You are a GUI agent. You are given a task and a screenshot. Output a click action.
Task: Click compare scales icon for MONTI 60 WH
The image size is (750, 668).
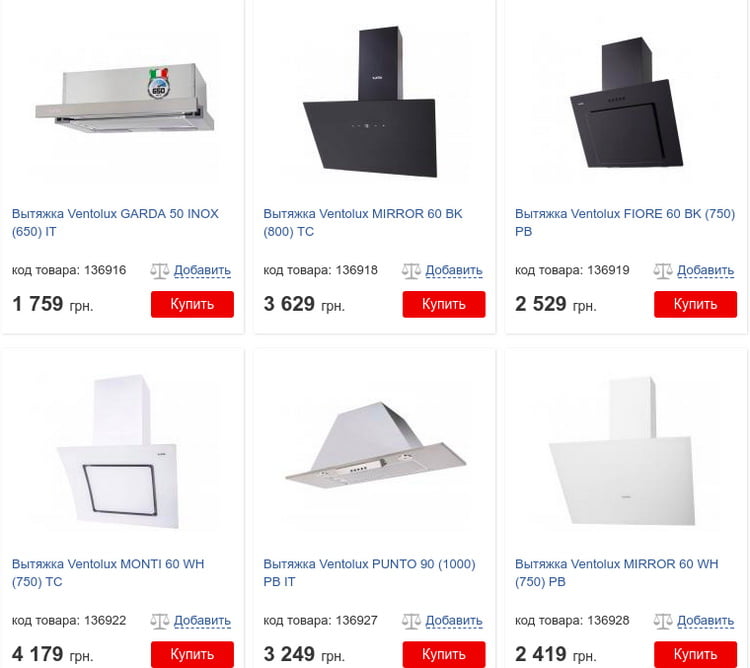160,621
